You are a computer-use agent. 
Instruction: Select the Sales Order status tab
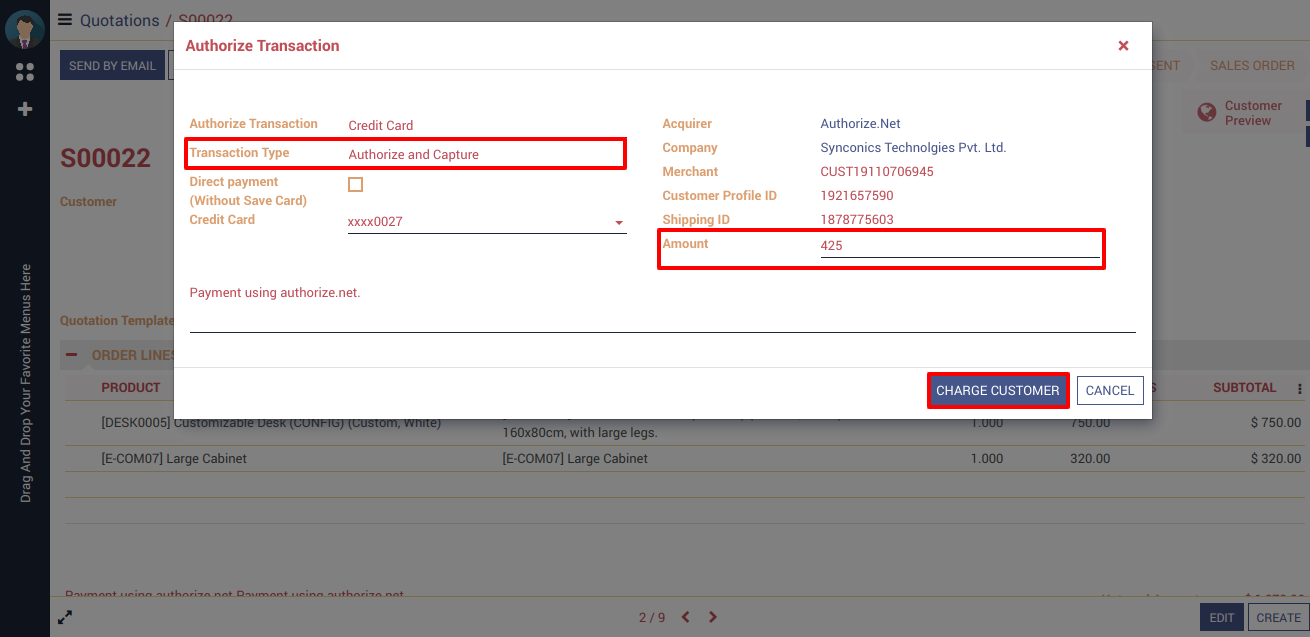[x=1252, y=66]
